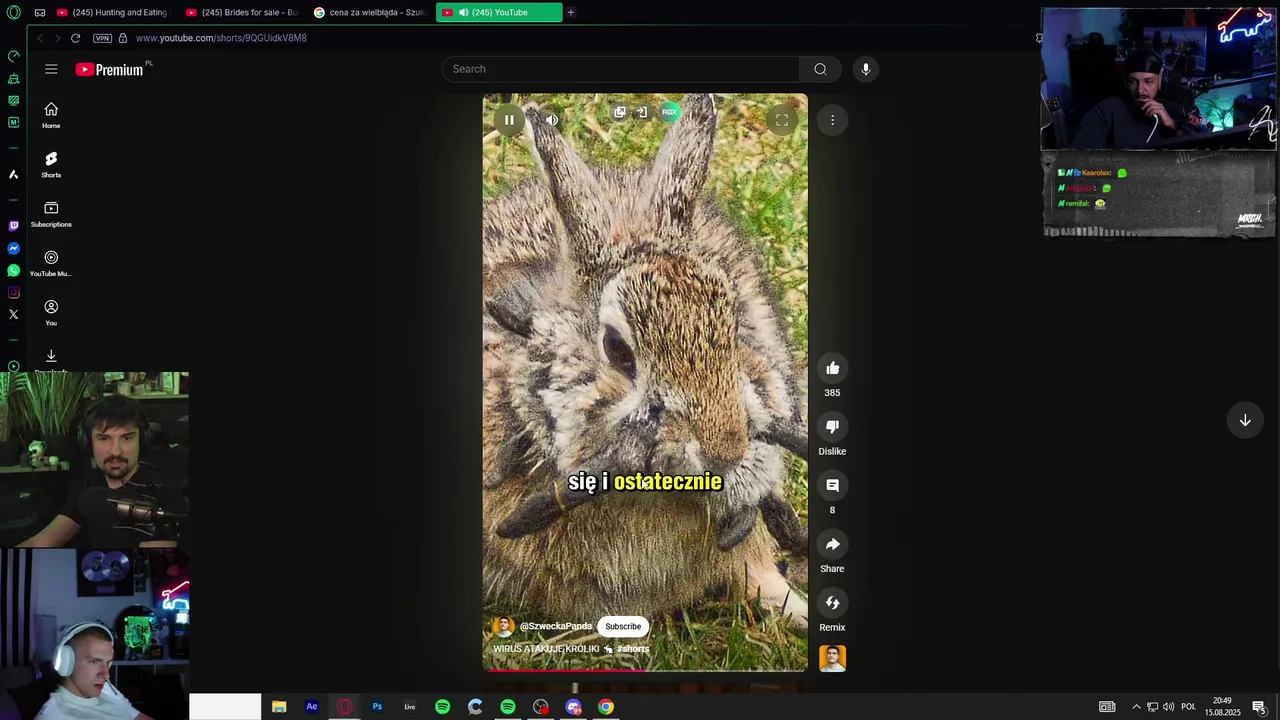1280x720 pixels.
Task: Open YouTube Music in sidebar
Action: pyautogui.click(x=51, y=263)
